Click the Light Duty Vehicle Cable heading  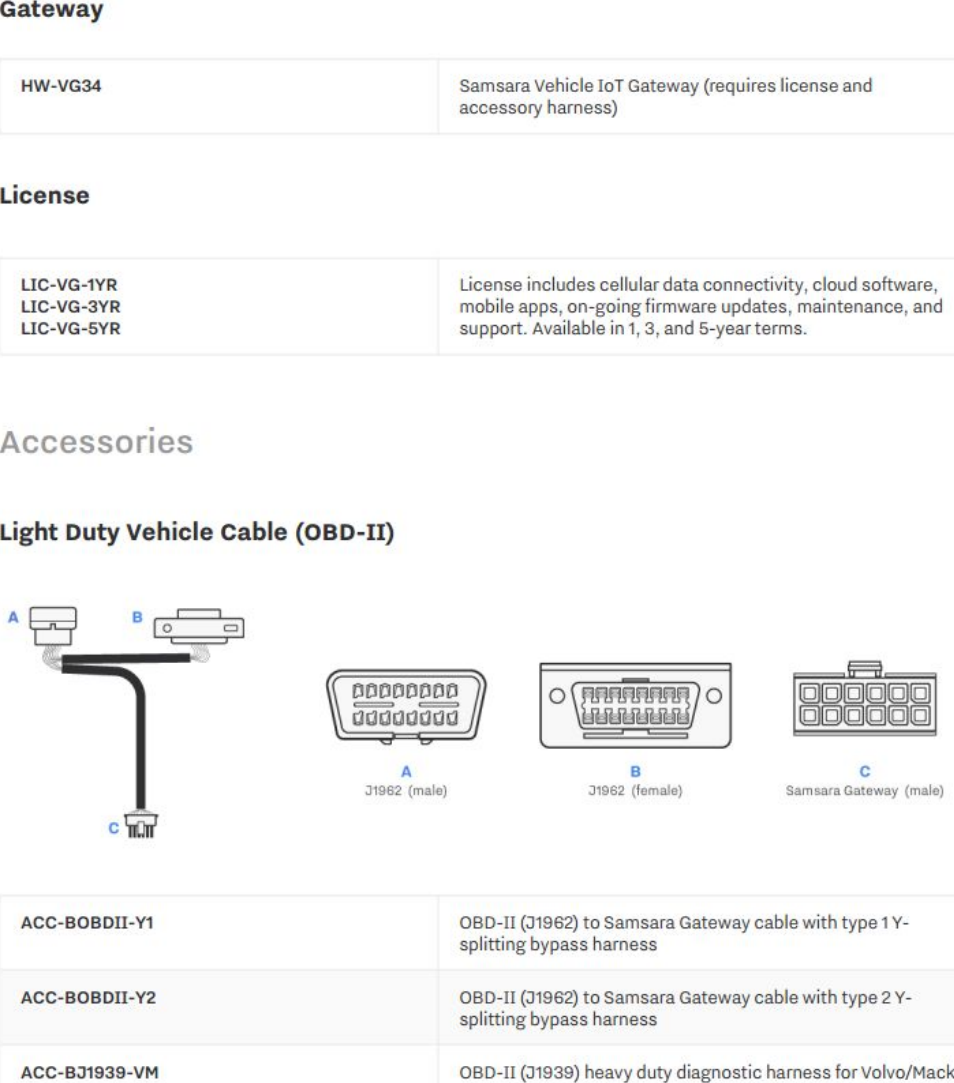(197, 533)
